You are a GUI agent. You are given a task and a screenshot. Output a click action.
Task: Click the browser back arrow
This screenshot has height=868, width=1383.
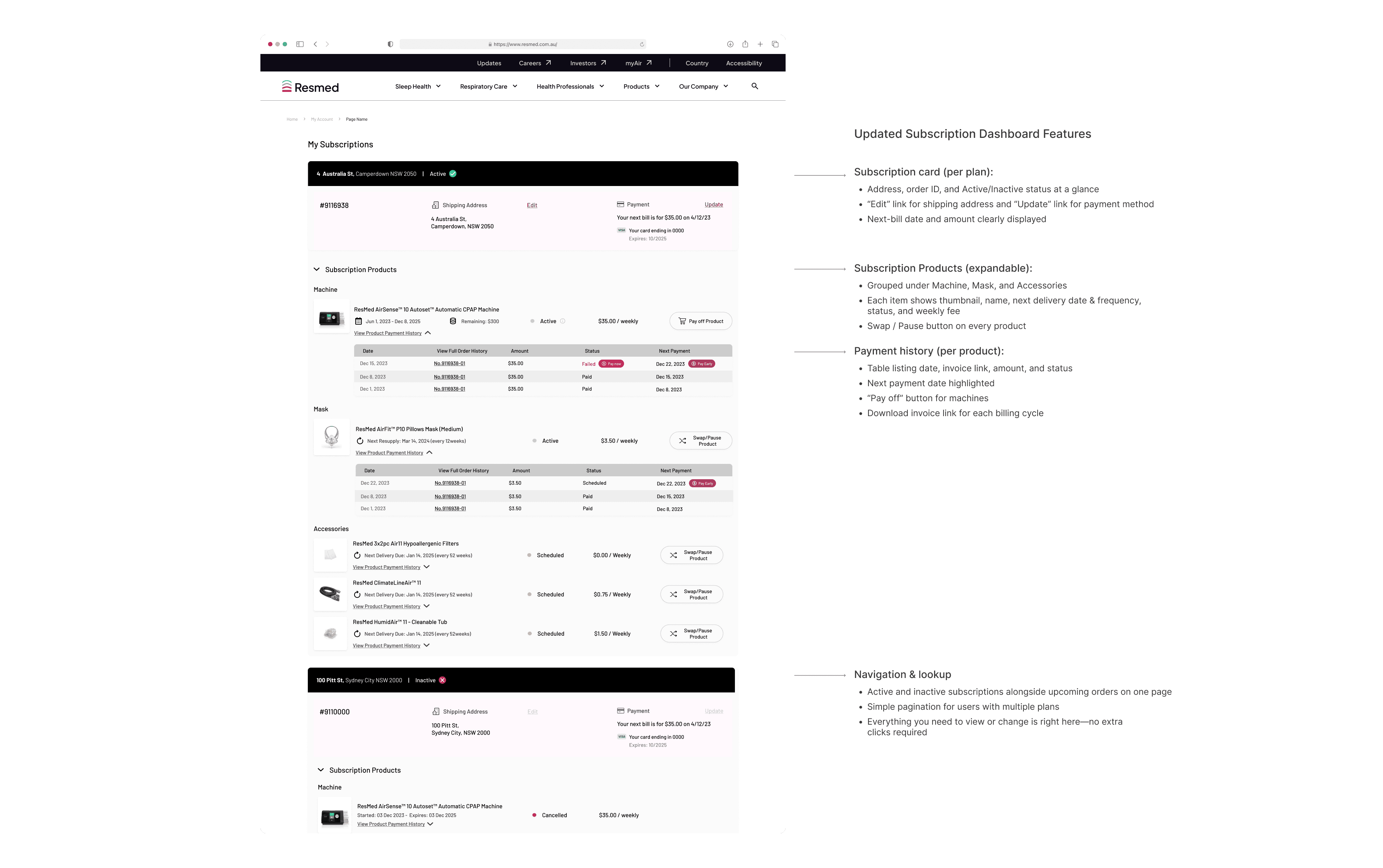315,44
